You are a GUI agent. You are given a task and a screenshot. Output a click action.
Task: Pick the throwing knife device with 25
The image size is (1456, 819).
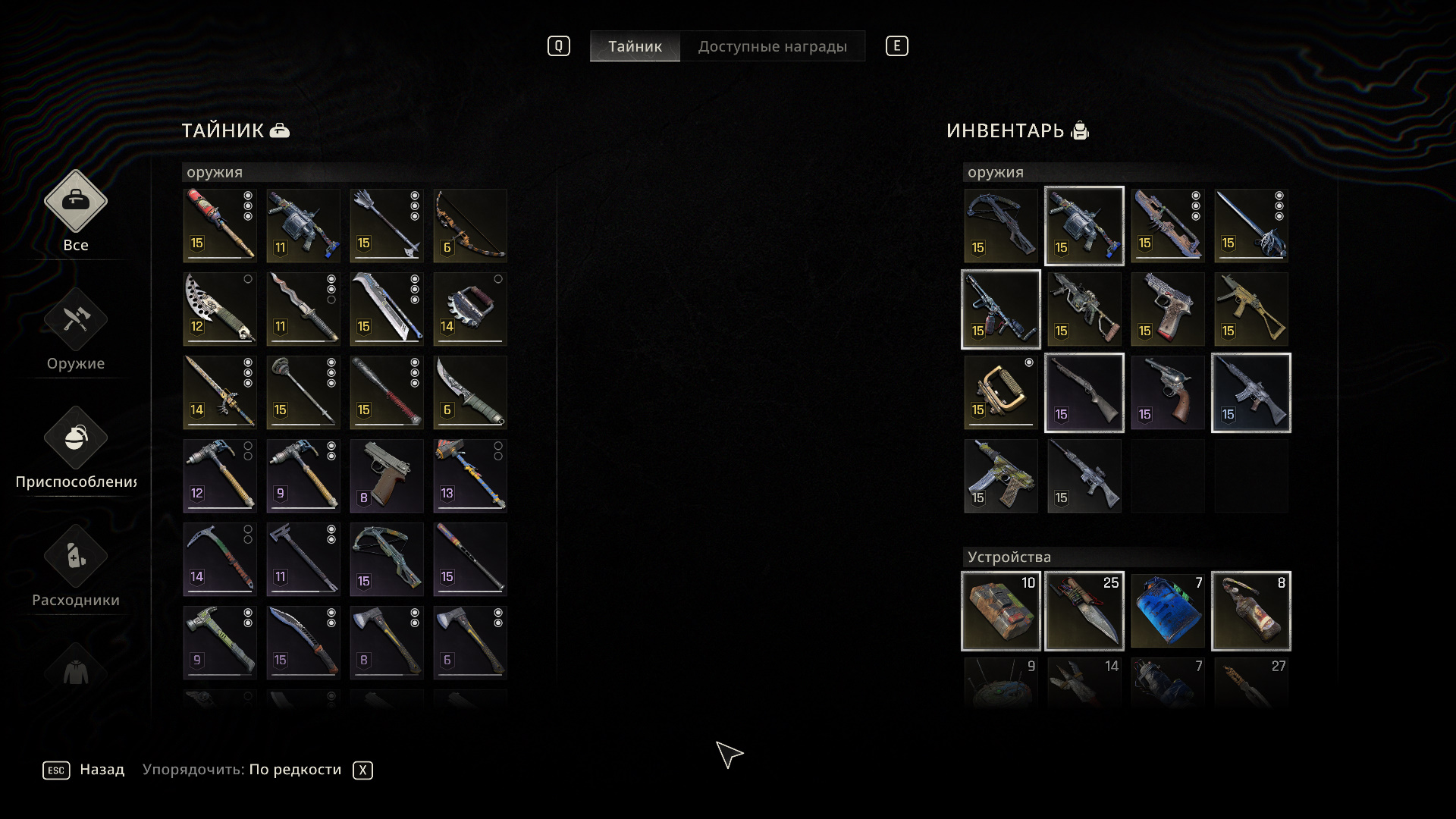coord(1084,611)
